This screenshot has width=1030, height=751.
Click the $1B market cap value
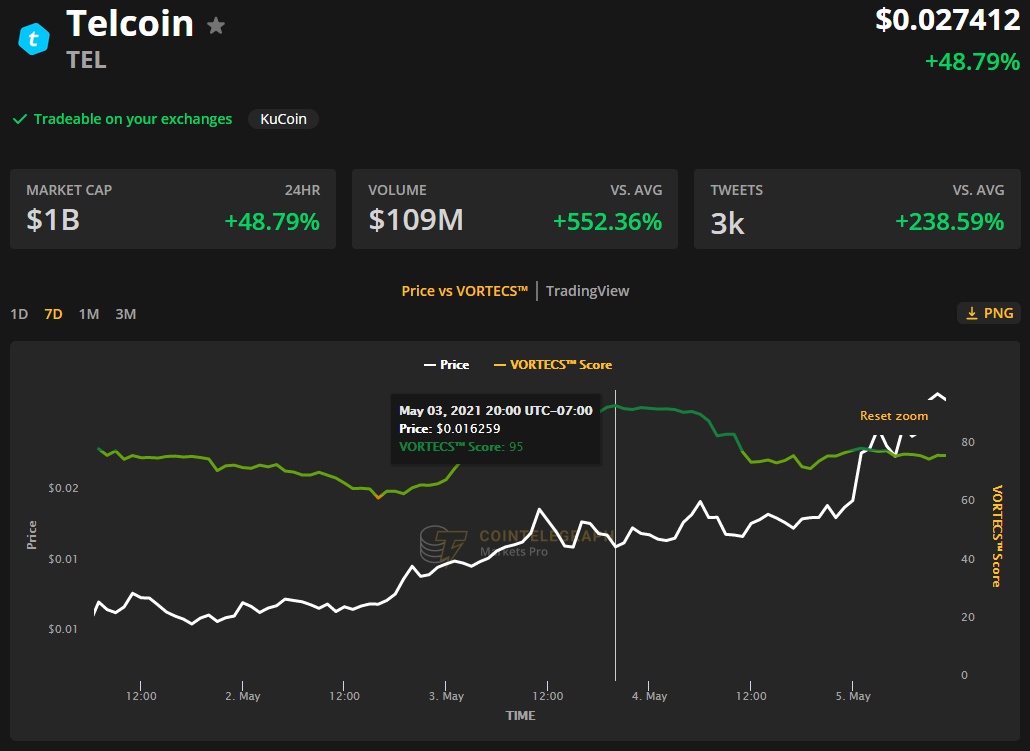point(53,220)
